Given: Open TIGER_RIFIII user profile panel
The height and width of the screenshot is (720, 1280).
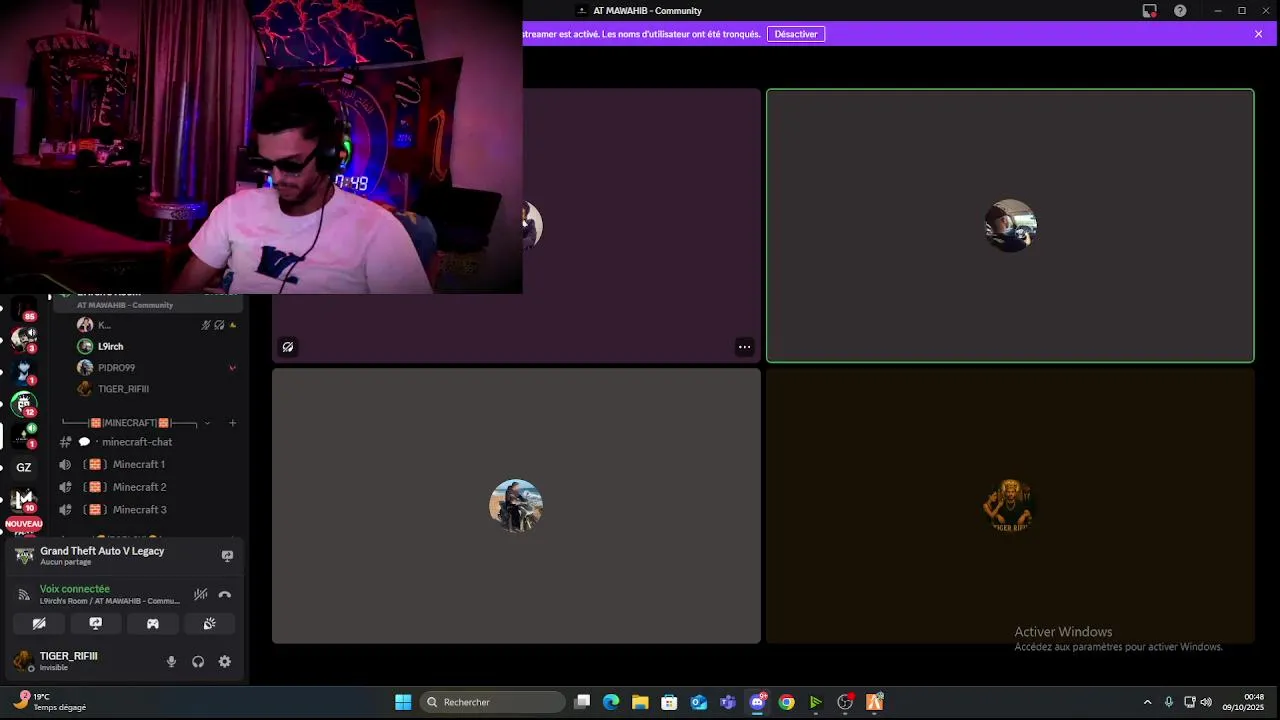Looking at the screenshot, I should [68, 661].
